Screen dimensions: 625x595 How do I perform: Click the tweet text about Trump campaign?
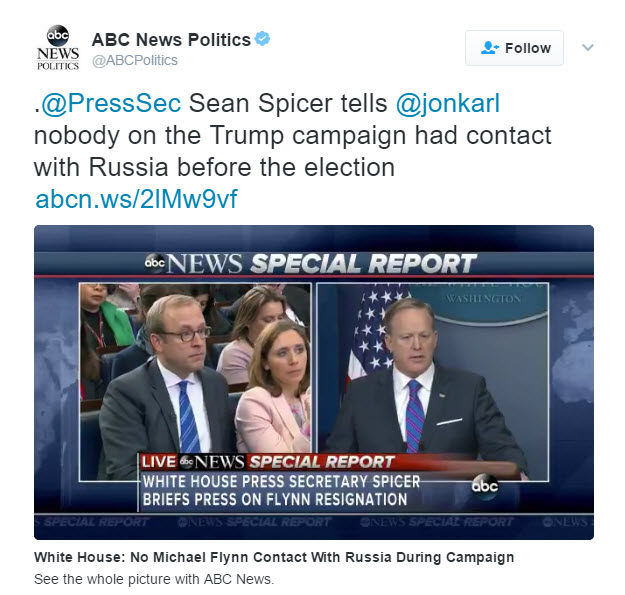[x=292, y=135]
